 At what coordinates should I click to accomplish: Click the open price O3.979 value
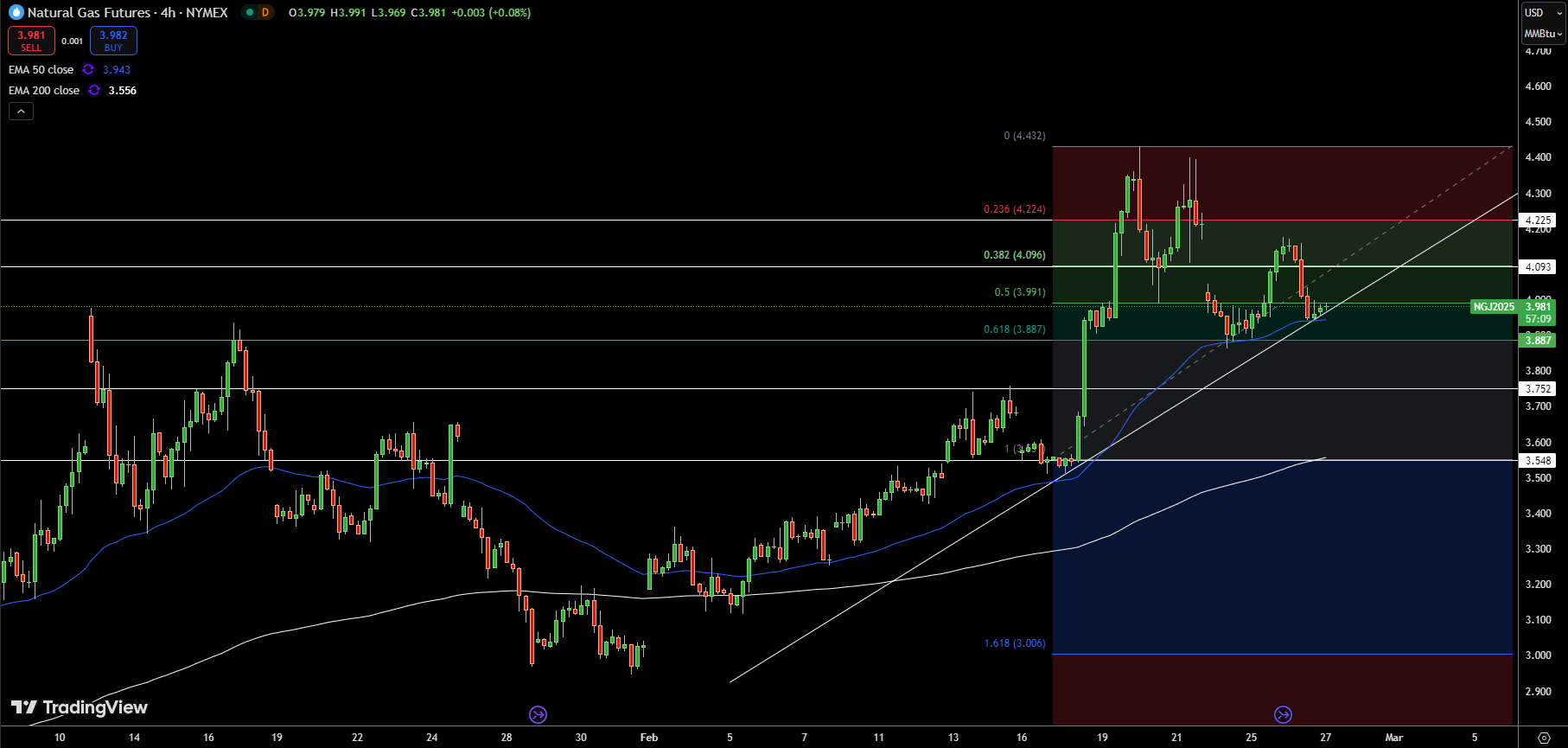click(307, 12)
